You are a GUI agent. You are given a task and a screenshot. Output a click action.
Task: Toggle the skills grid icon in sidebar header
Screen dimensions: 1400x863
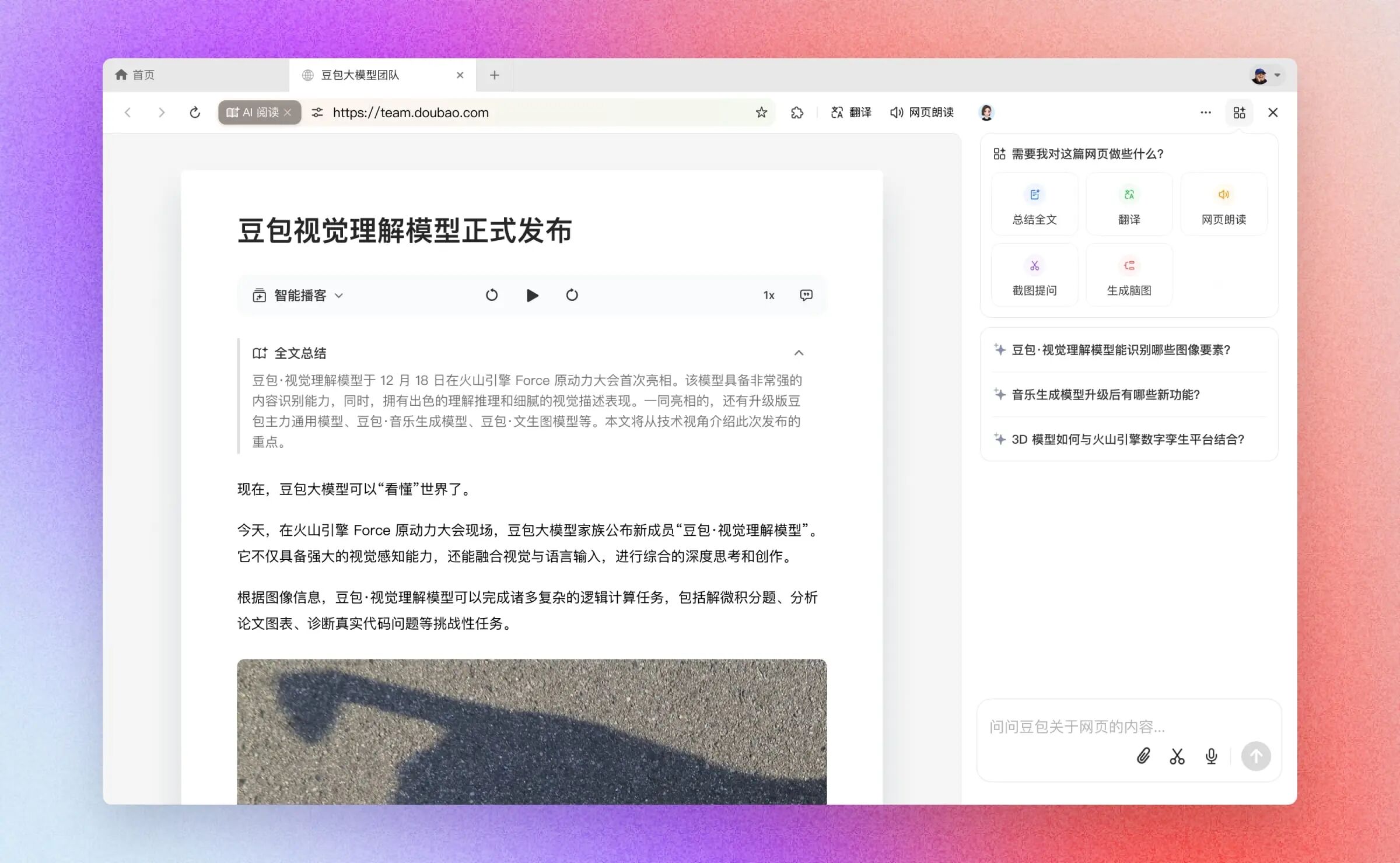1239,112
